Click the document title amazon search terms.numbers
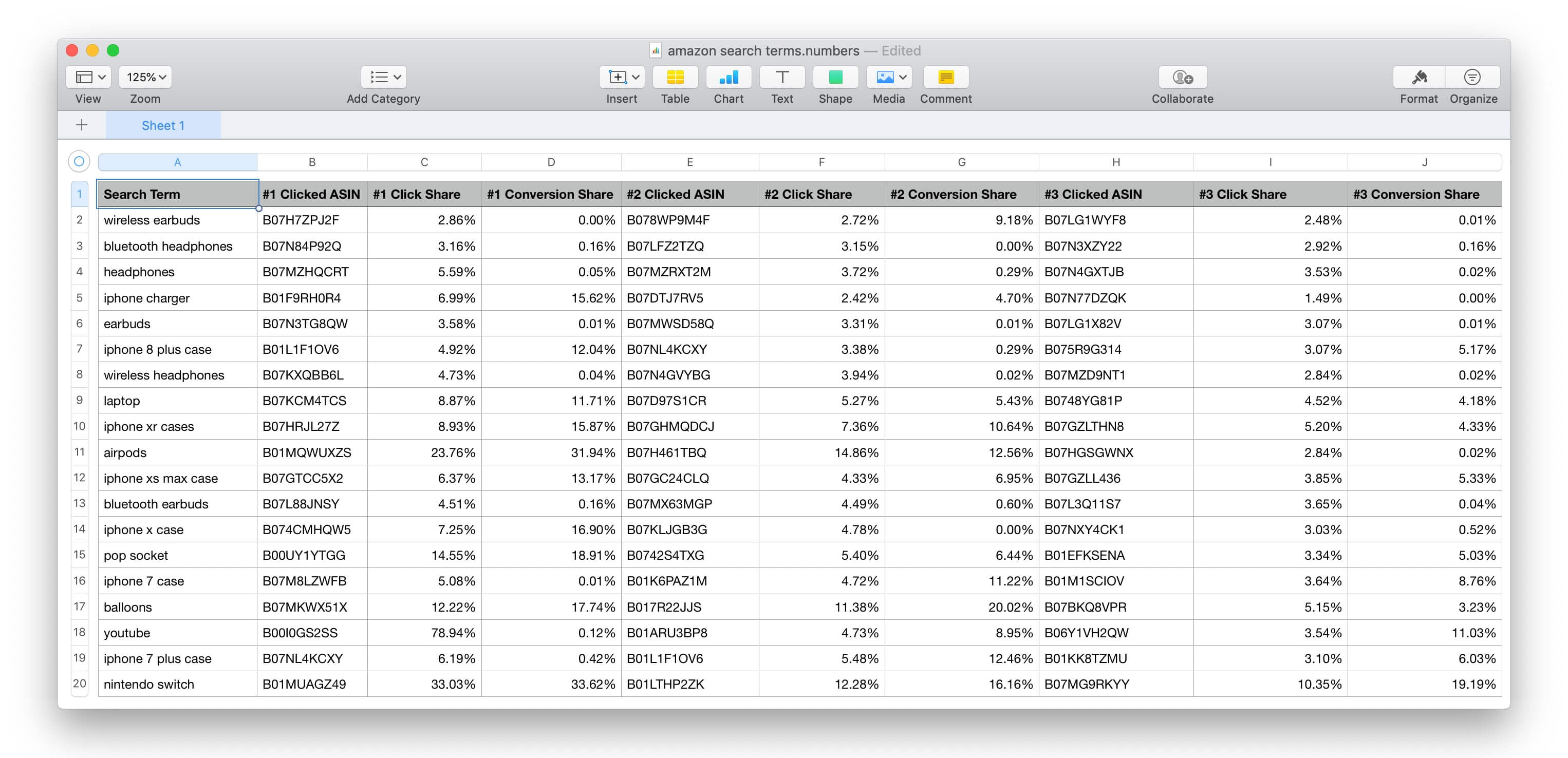Image resolution: width=1568 pixels, height=758 pixels. point(763,50)
